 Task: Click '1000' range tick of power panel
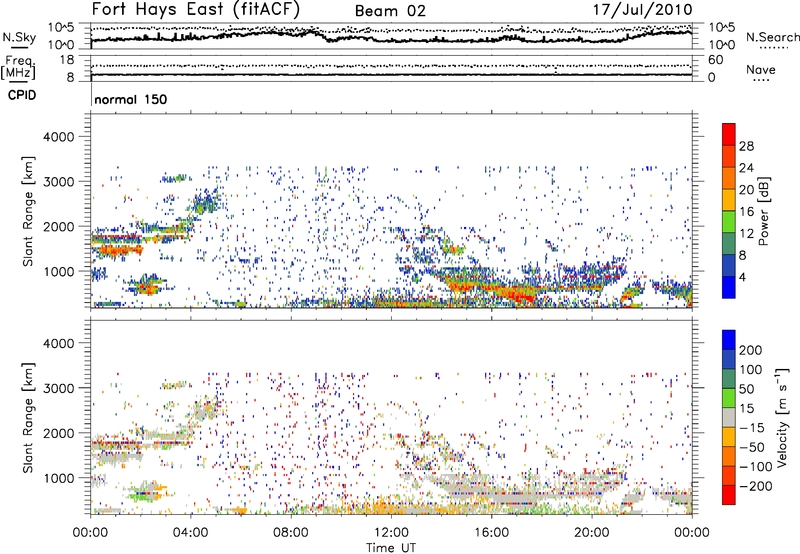[58, 271]
